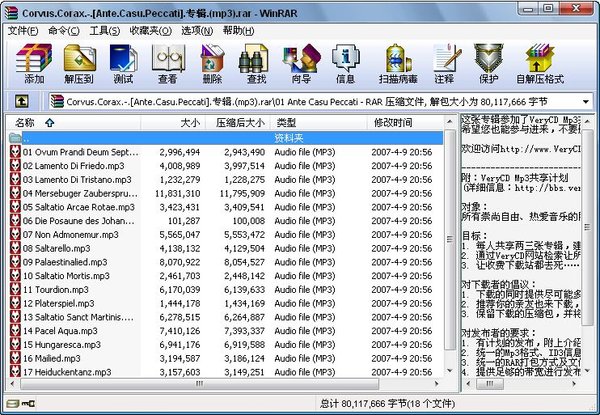Click comment pane vertical scrollbar thumb

coord(587,227)
